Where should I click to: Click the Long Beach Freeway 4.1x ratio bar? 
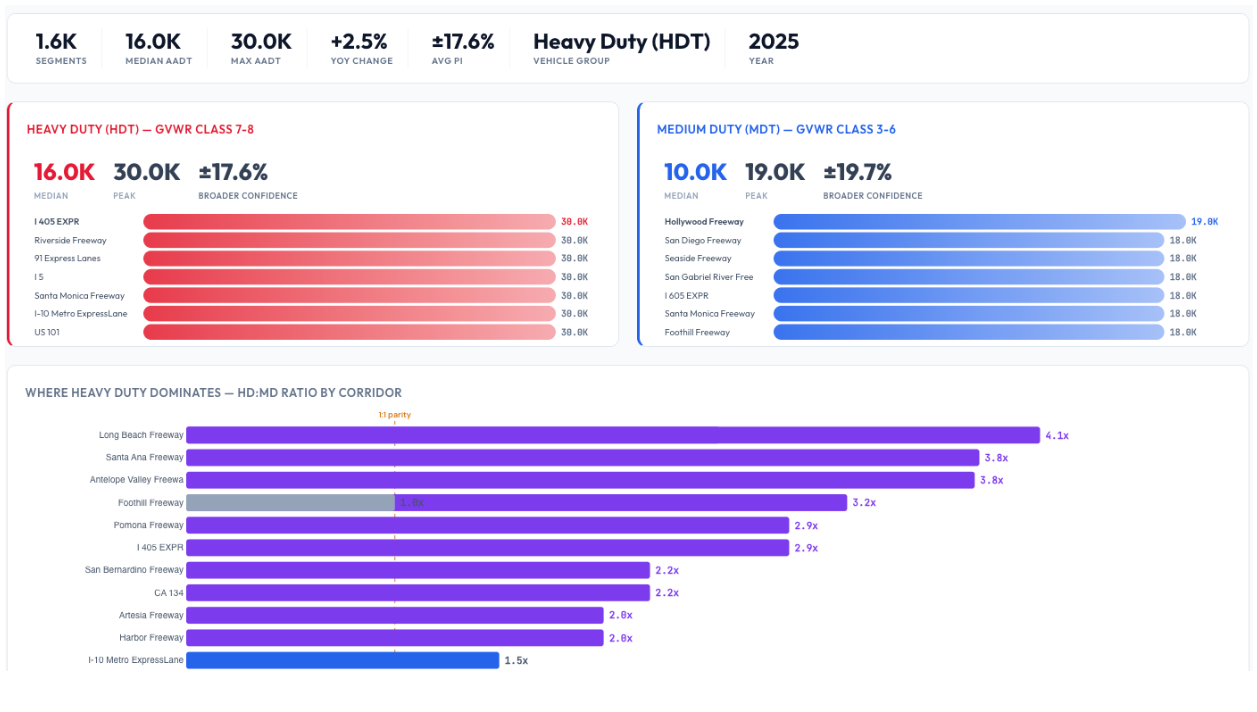pos(612,435)
